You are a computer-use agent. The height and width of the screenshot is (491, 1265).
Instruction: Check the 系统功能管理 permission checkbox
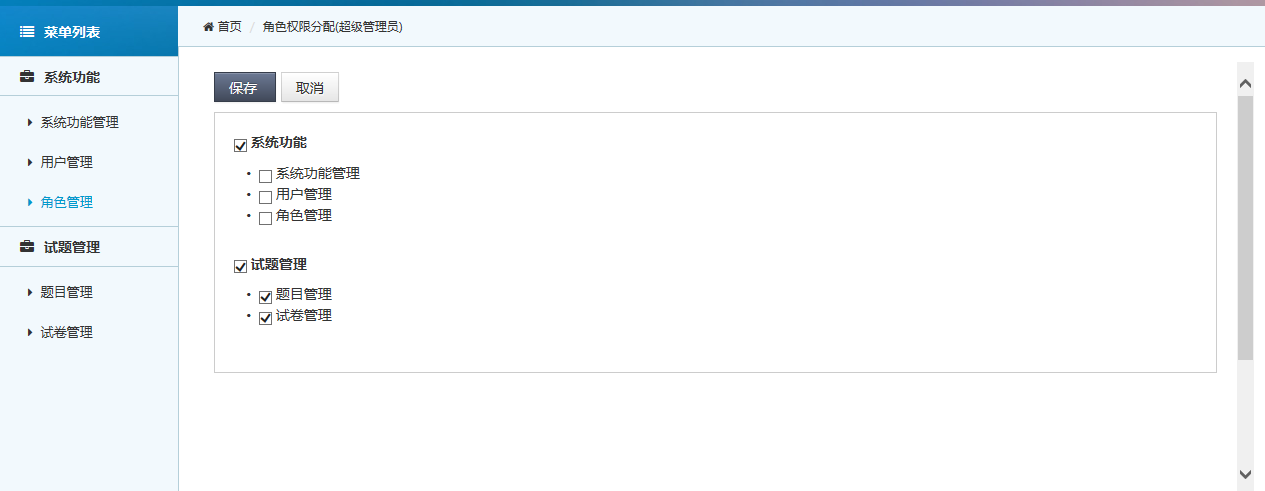click(x=265, y=176)
